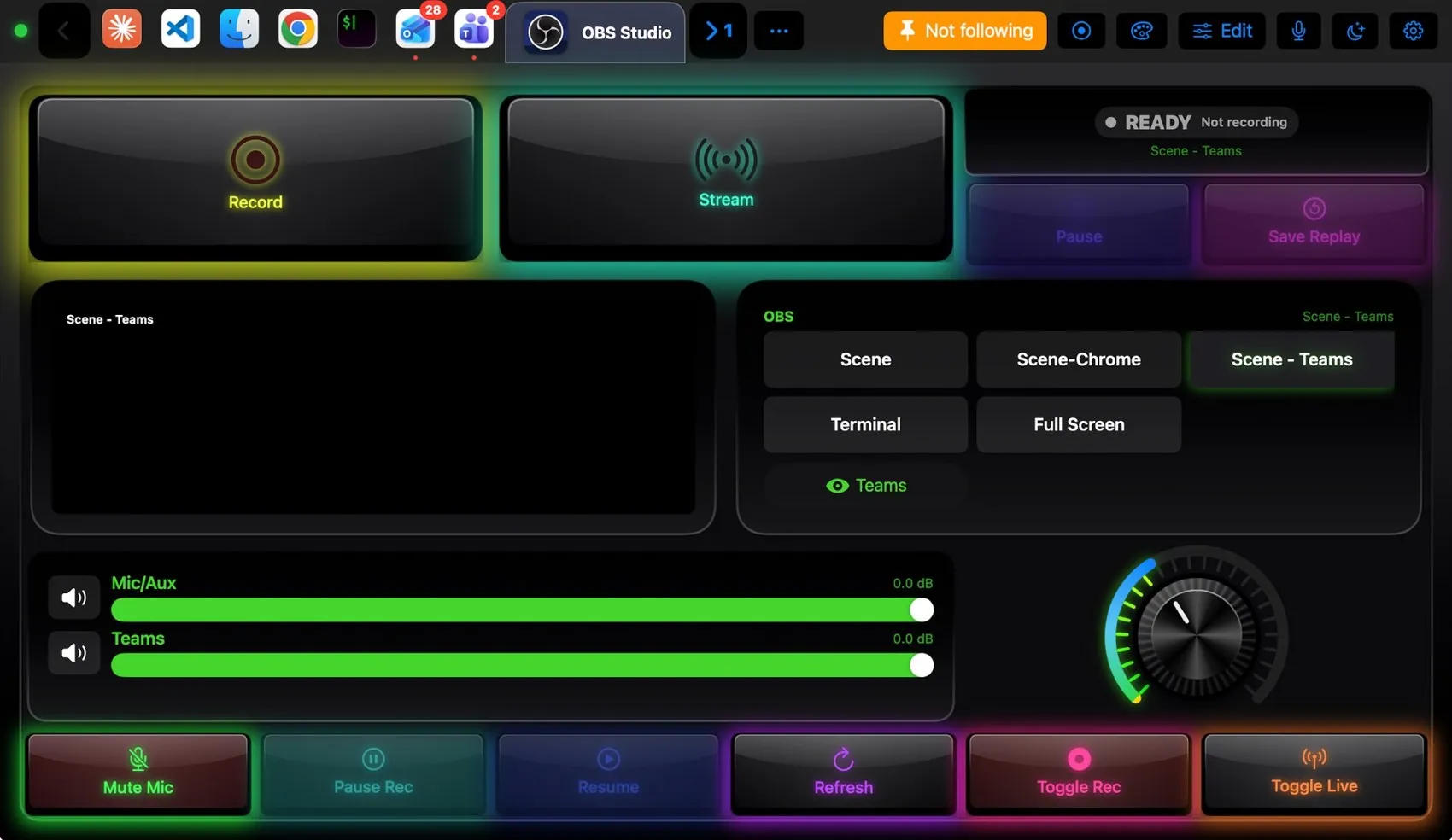Screen dimensions: 1452x840
Task: Open the three-dots overflow menu
Action: point(779,32)
